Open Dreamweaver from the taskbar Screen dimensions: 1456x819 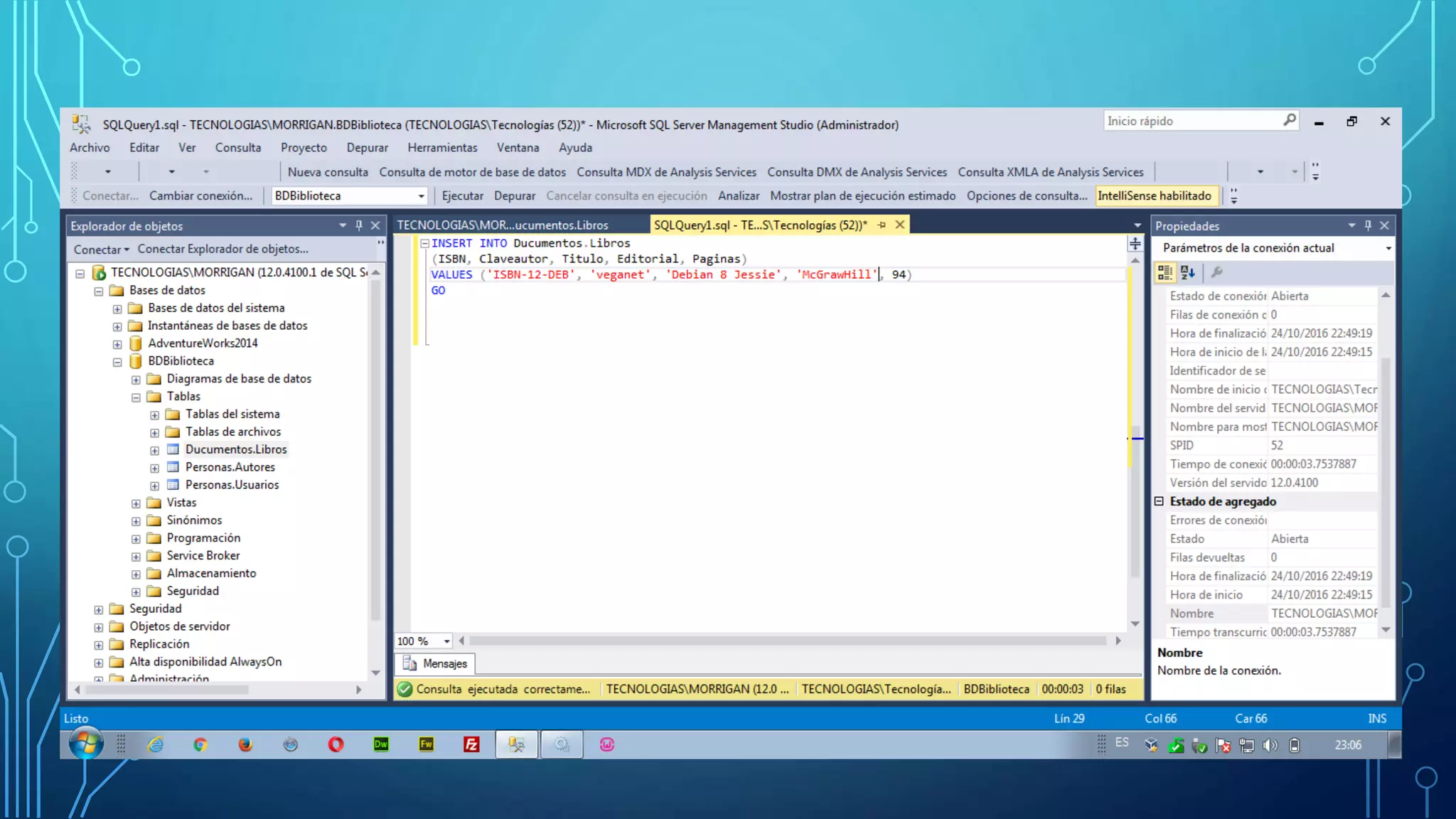(381, 744)
